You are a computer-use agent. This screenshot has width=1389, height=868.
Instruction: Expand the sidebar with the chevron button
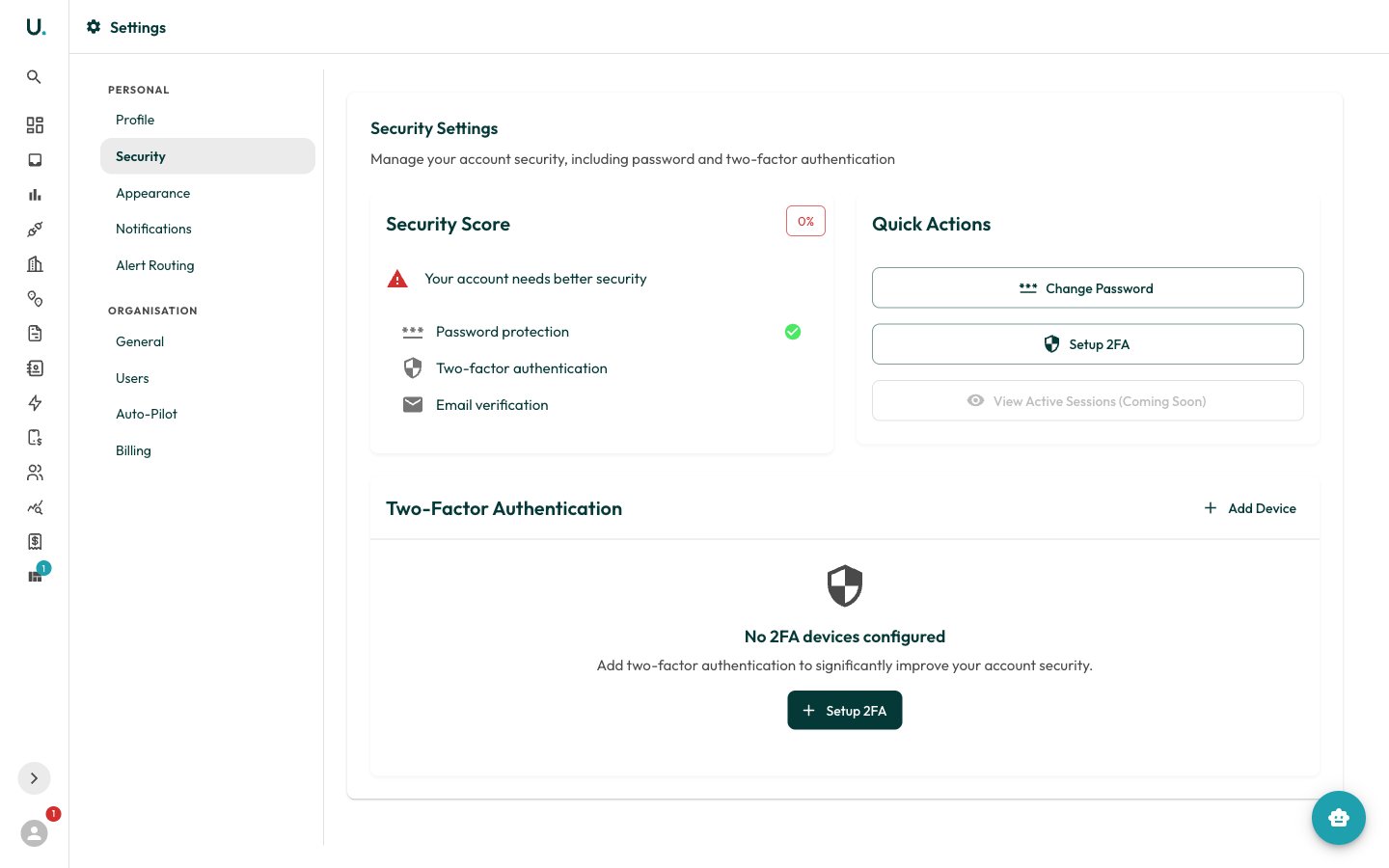34,778
